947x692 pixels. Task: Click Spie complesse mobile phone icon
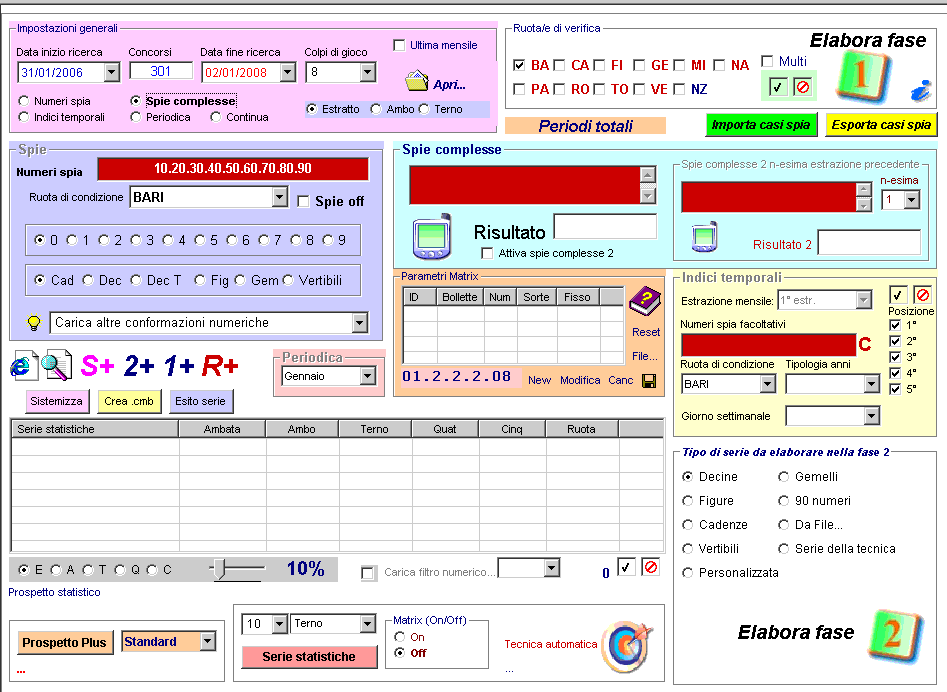(432, 236)
